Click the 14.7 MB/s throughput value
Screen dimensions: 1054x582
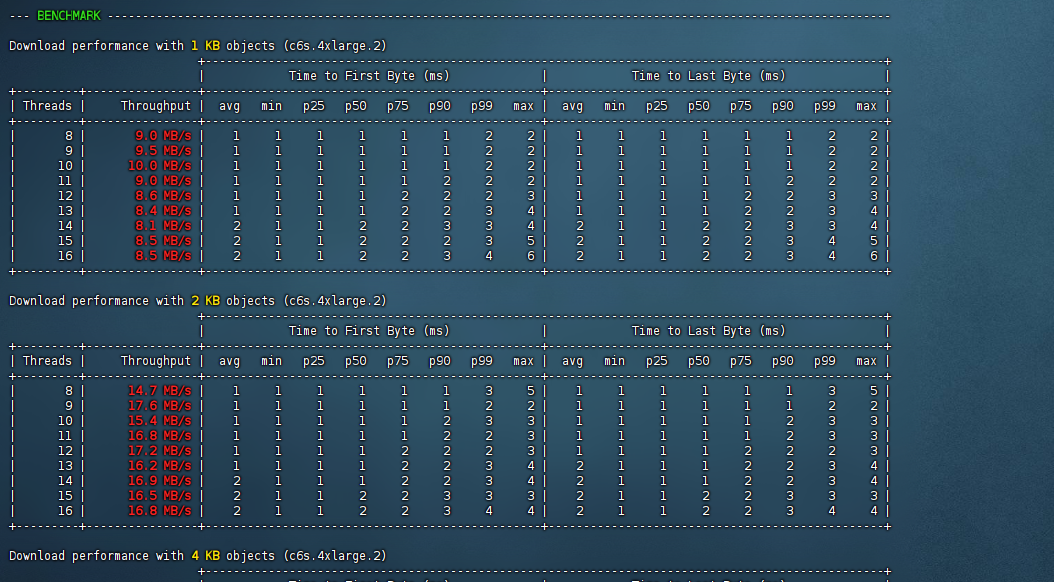tap(160, 390)
